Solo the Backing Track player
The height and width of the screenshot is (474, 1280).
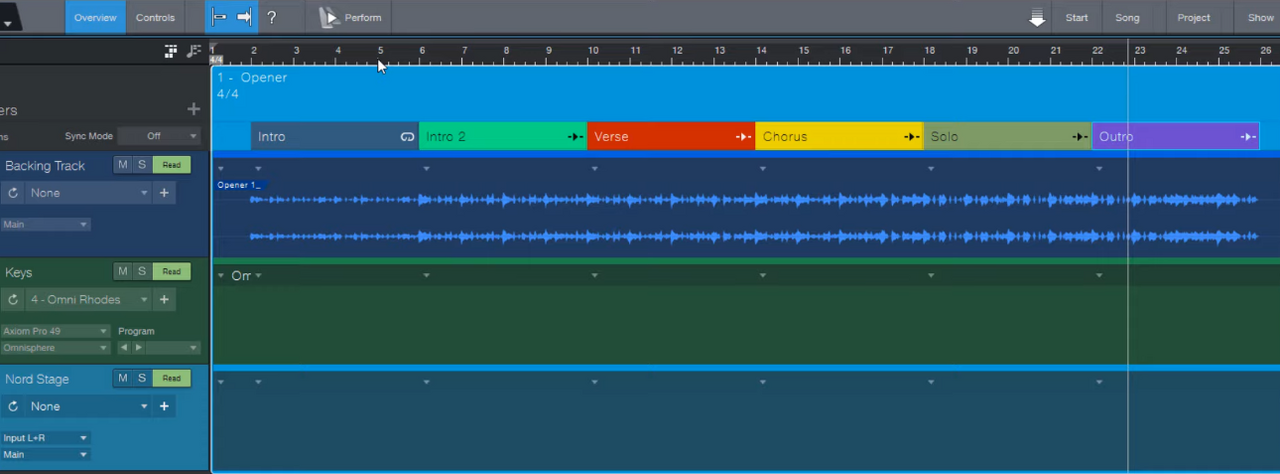pos(142,165)
